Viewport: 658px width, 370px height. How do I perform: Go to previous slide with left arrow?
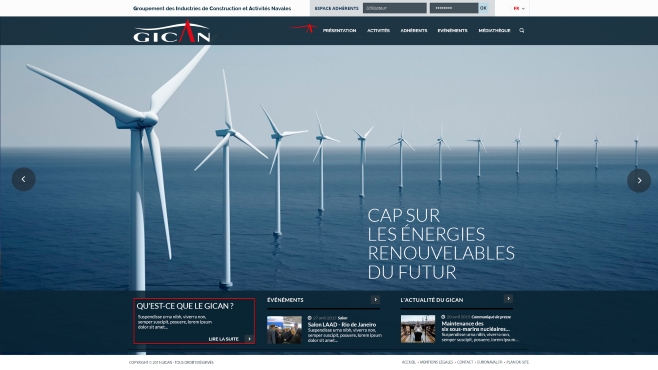click(24, 180)
